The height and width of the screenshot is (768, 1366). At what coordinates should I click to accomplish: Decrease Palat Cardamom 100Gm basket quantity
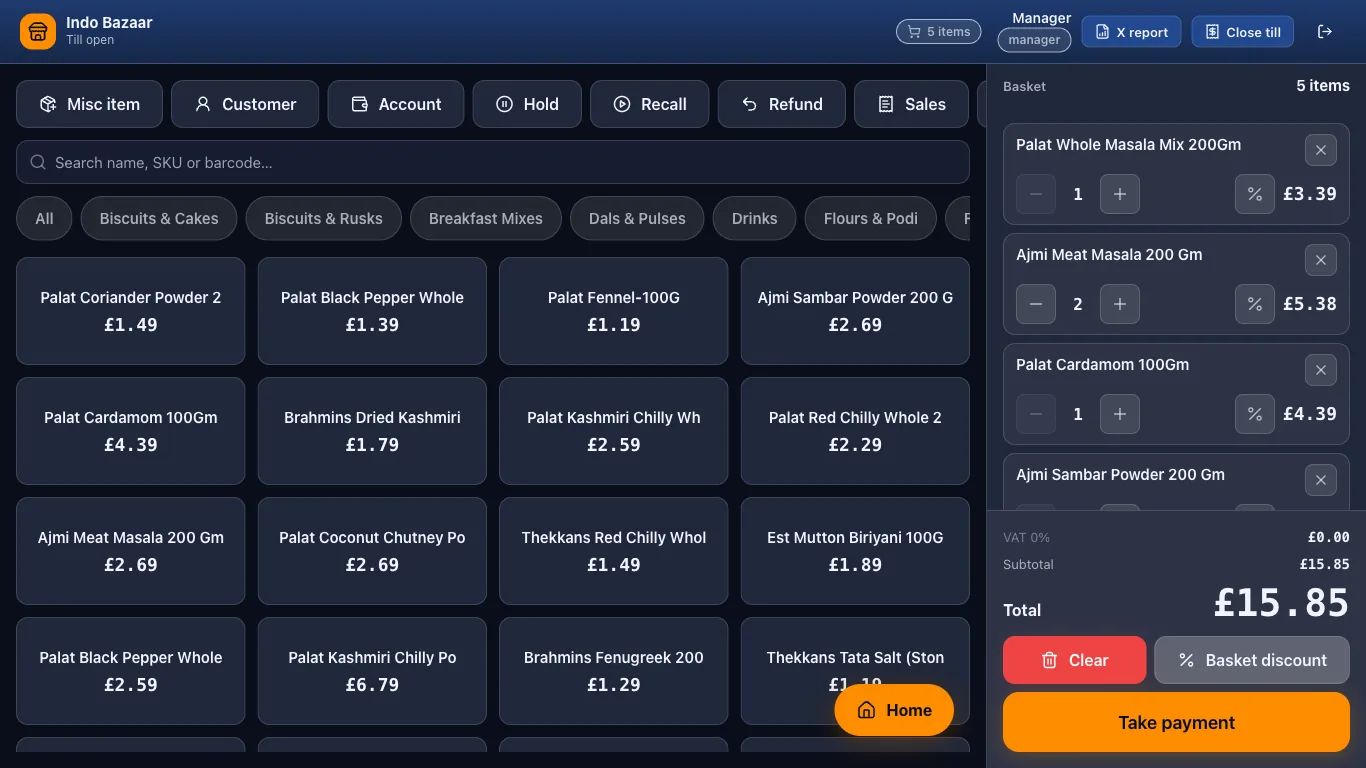coord(1036,414)
